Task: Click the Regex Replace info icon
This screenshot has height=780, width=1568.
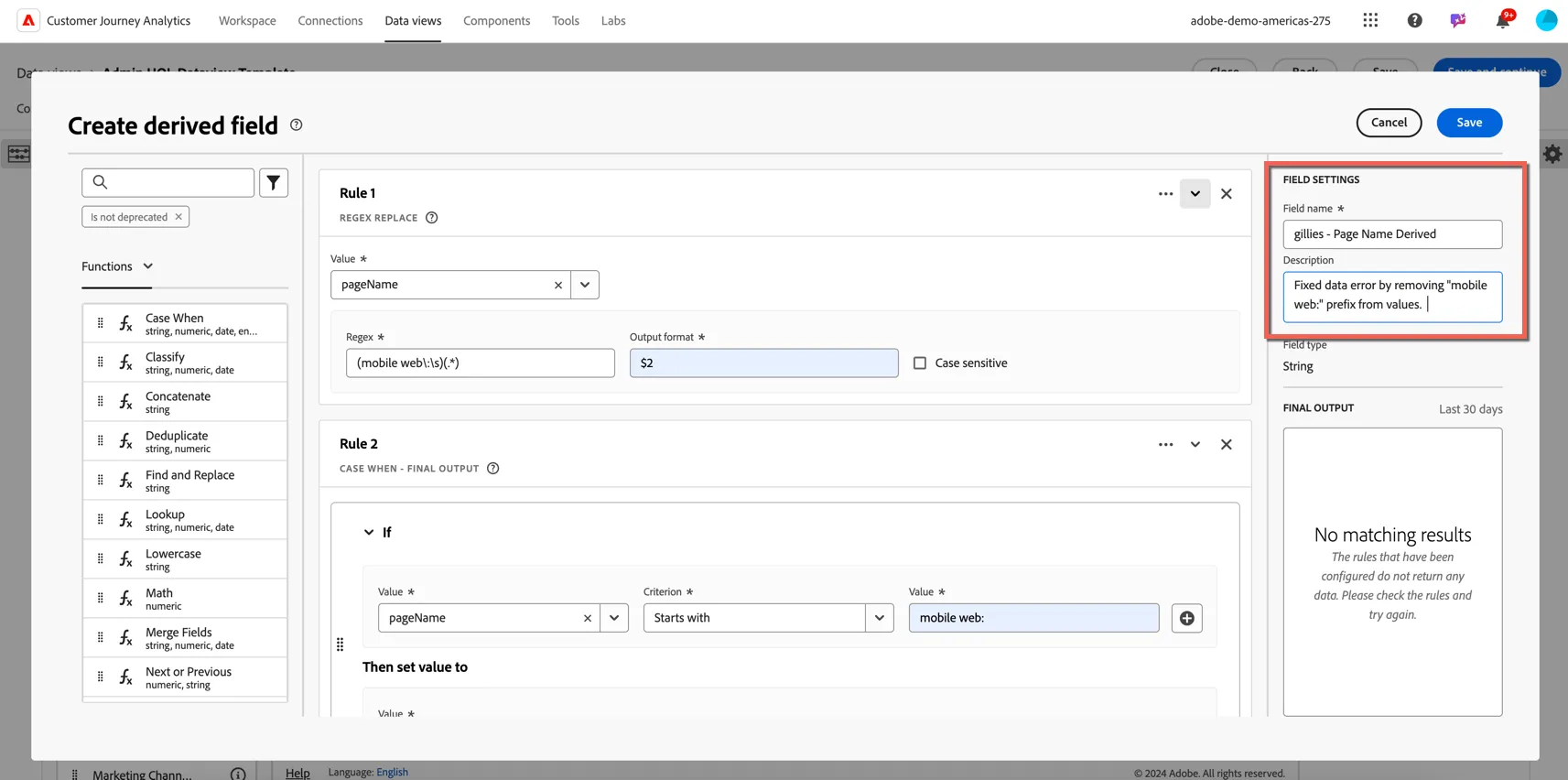Action: click(x=432, y=218)
